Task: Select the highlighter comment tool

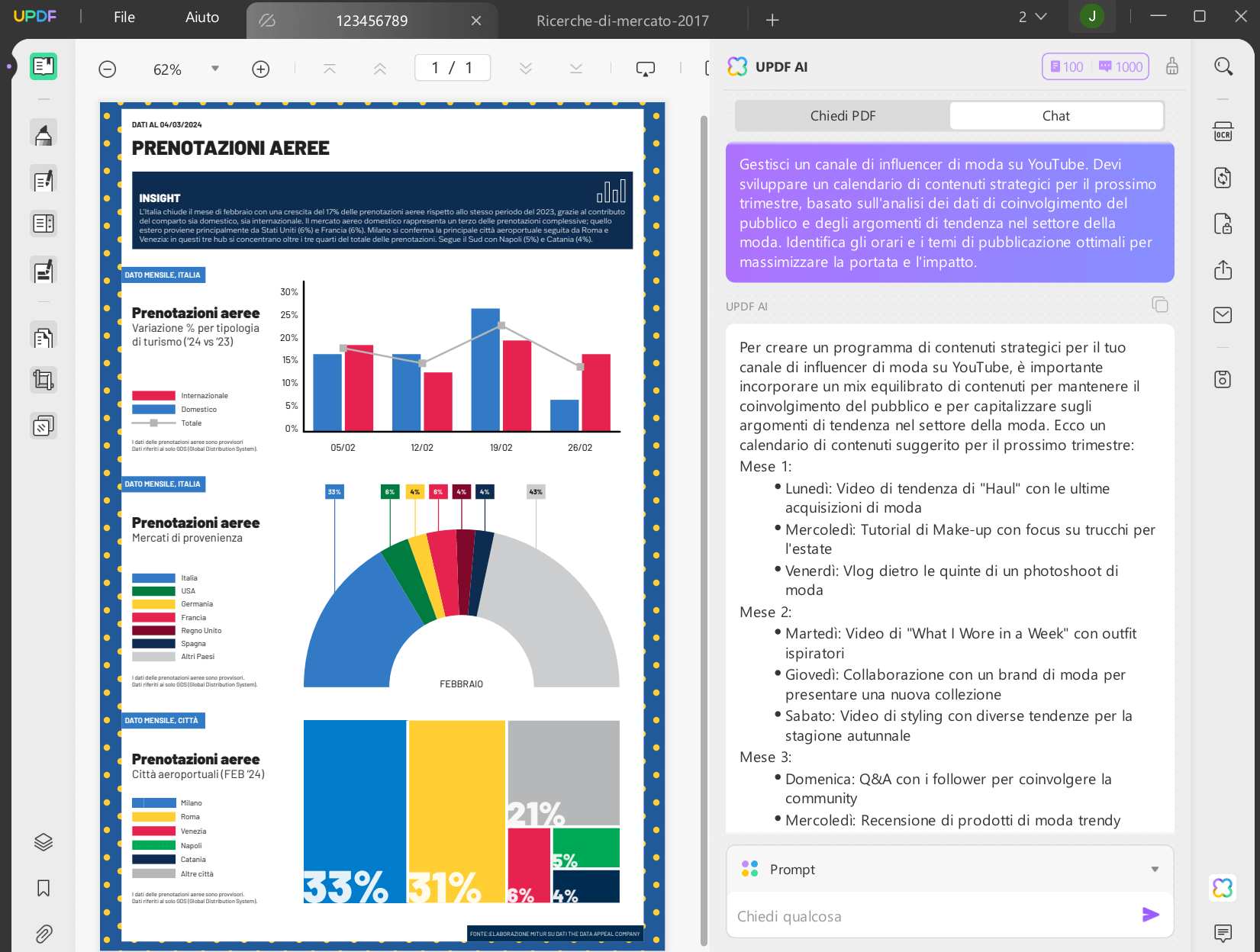Action: [x=44, y=133]
